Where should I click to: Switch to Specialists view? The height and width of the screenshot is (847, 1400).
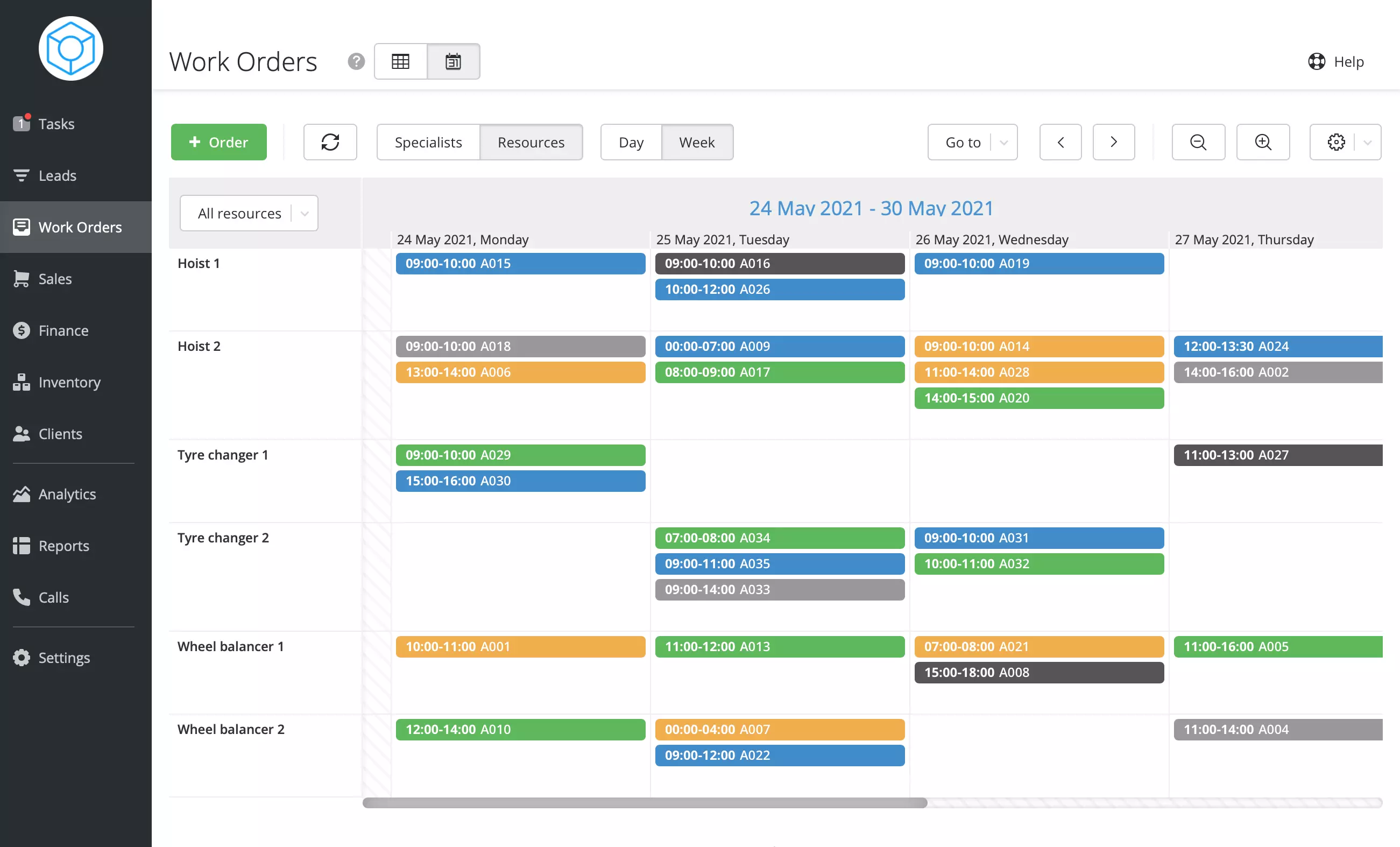(428, 142)
